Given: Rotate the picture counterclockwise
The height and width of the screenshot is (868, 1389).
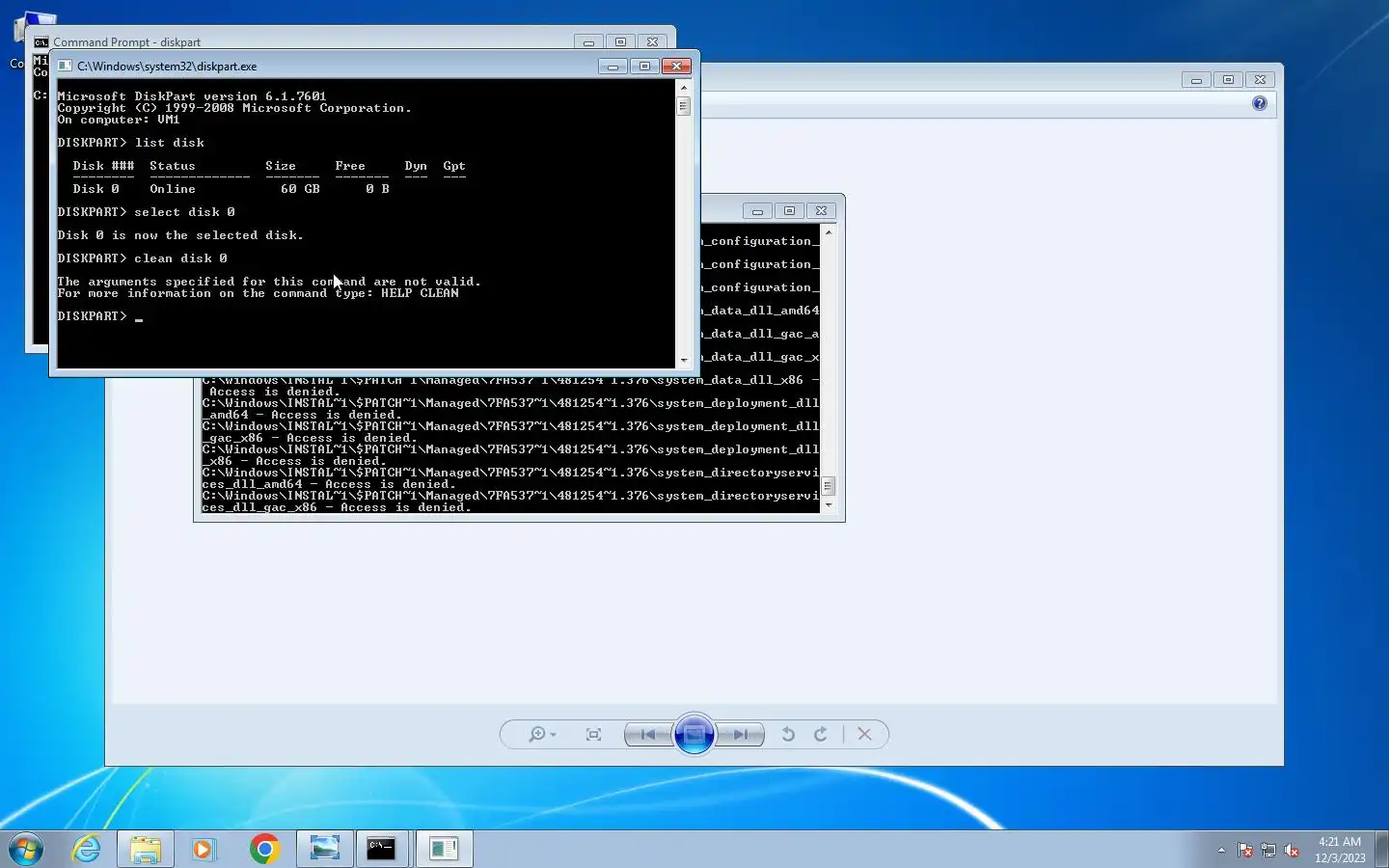Looking at the screenshot, I should pyautogui.click(x=788, y=735).
